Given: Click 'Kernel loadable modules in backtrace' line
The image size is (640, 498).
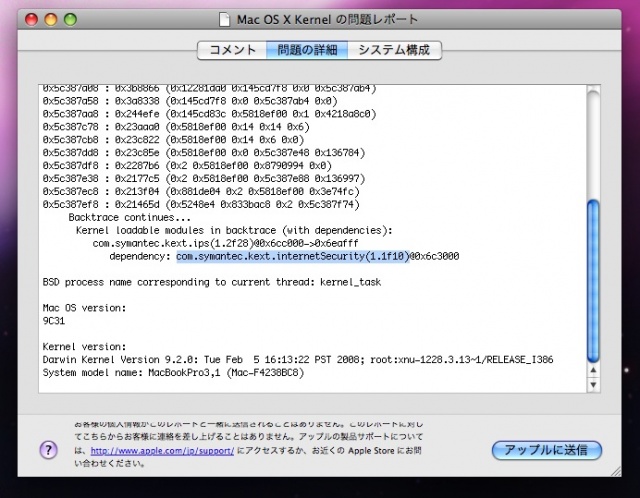Looking at the screenshot, I should (234, 230).
